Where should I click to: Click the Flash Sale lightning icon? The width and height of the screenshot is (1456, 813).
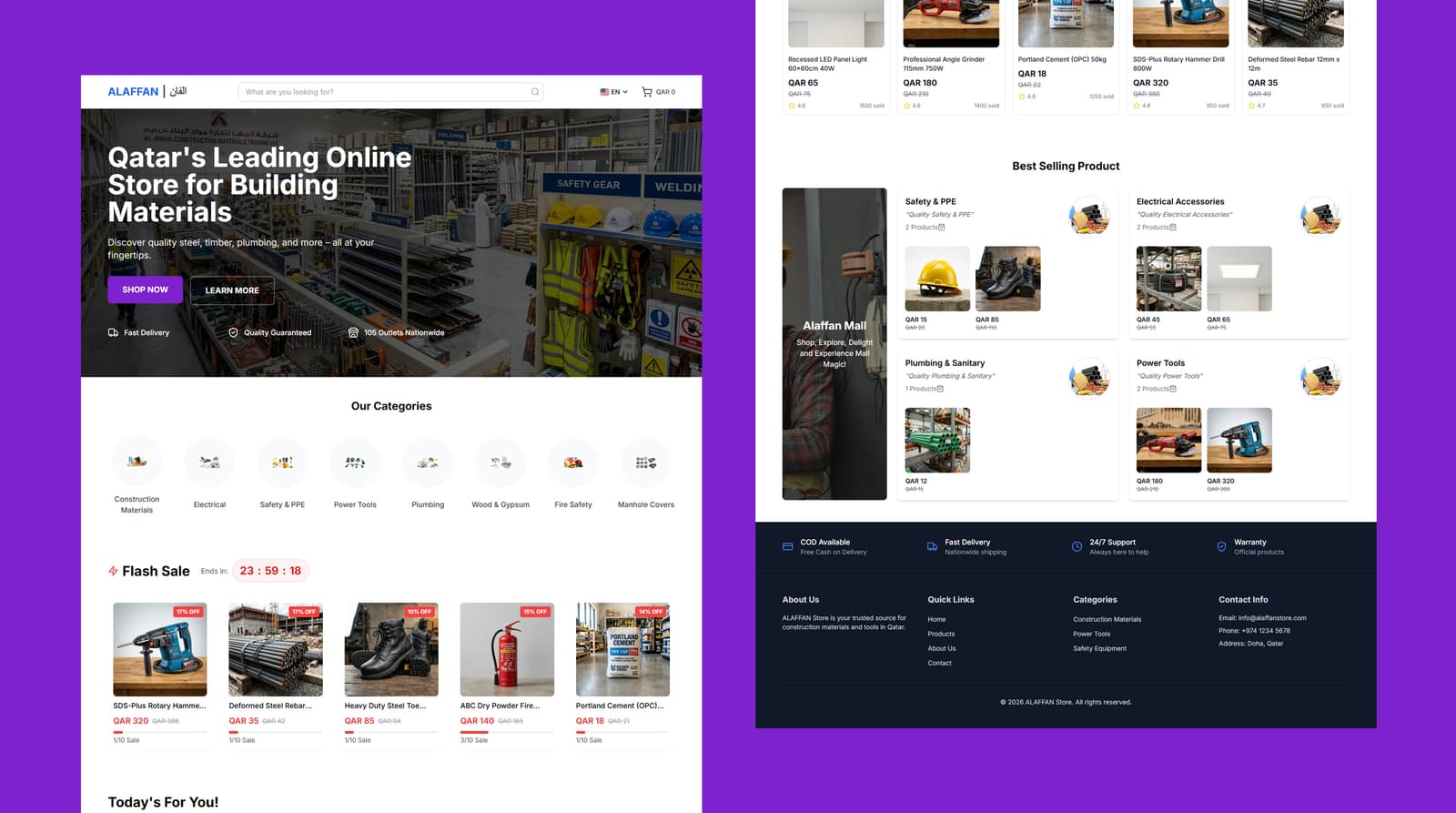click(113, 571)
